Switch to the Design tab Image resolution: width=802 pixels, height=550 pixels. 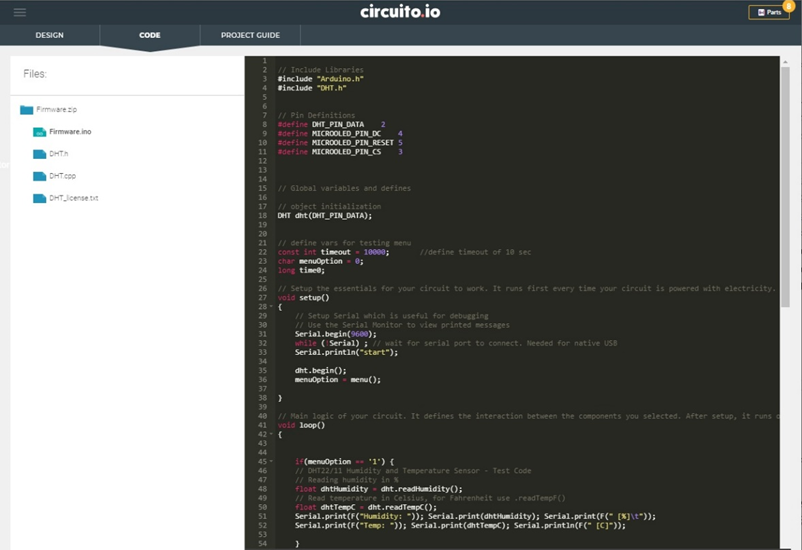coord(50,35)
